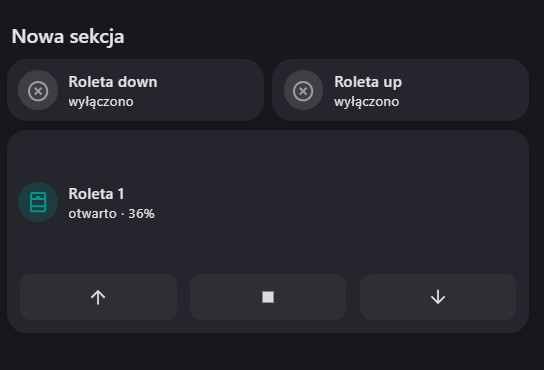Click empty right side of Roleta down tile
Viewport: 544px width, 370px height.
click(212, 90)
